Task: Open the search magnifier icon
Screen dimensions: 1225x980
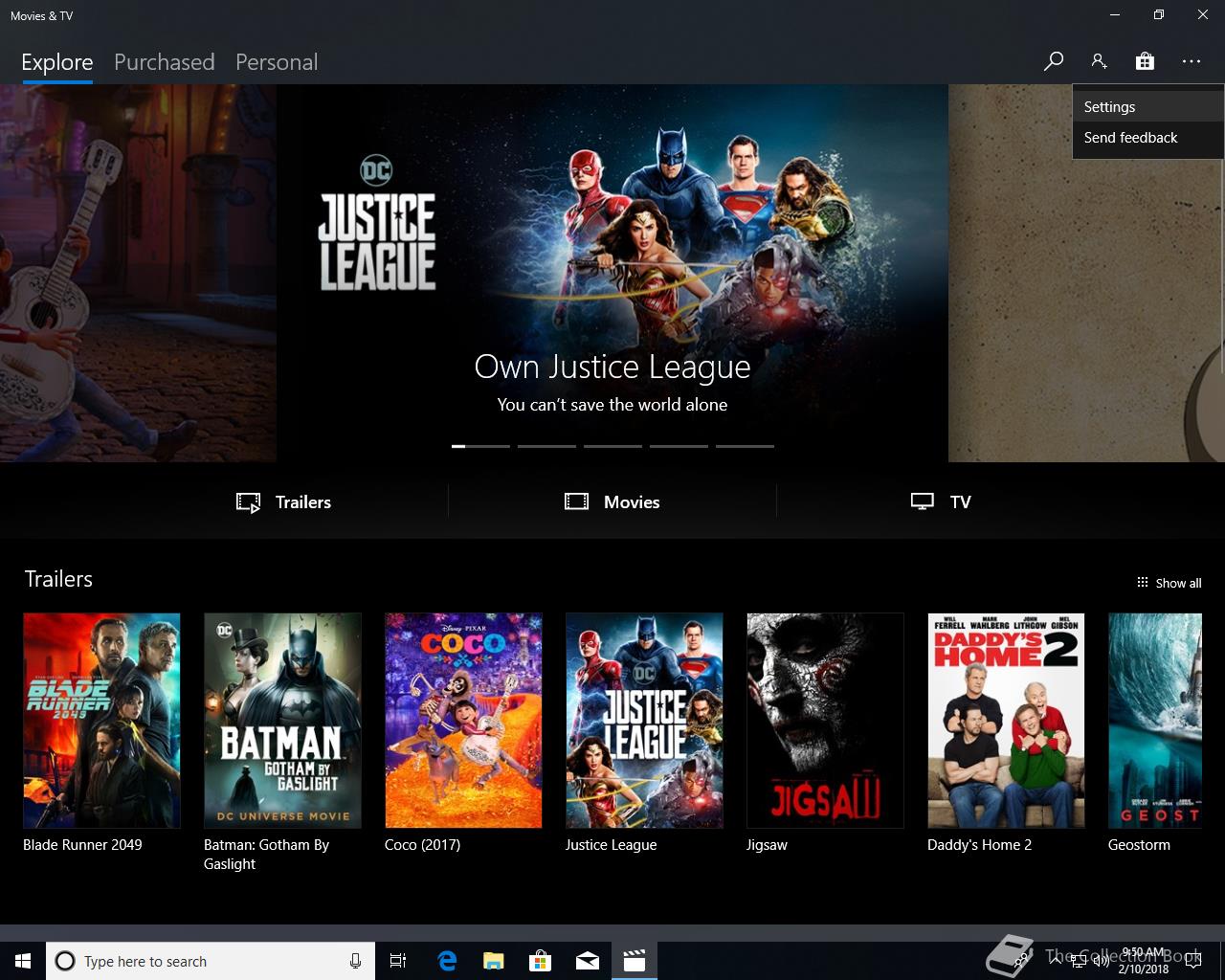Action: tap(1053, 61)
